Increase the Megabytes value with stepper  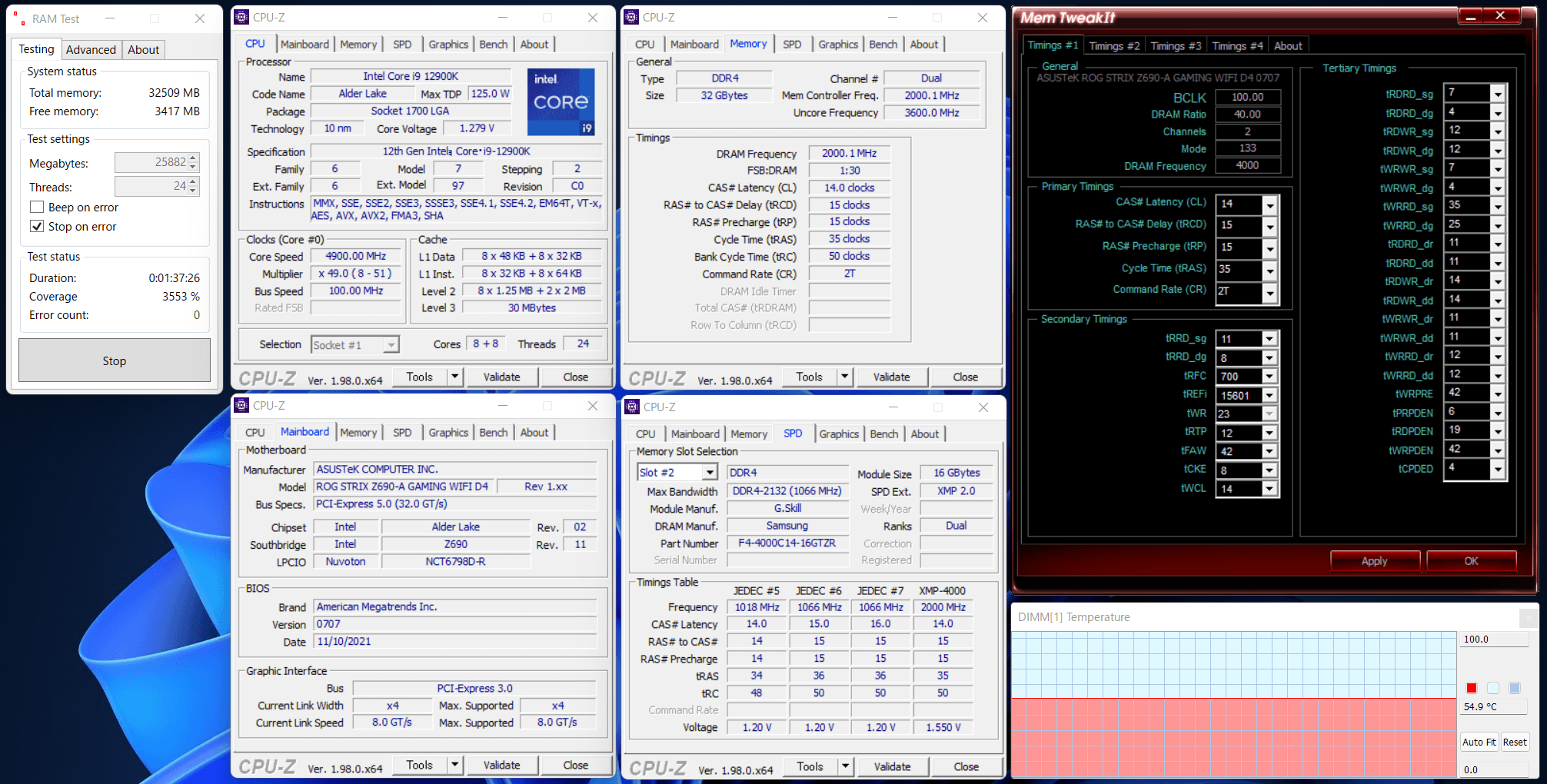coord(193,158)
